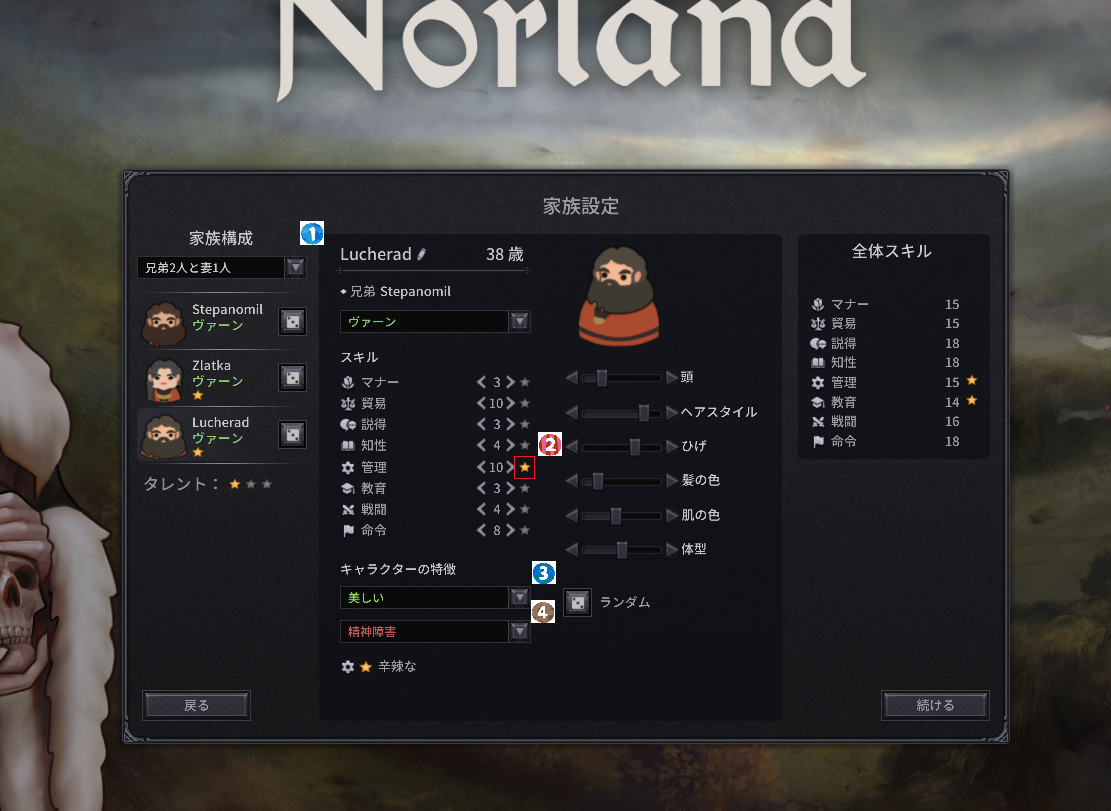Select Zlatka in the family list
The height and width of the screenshot is (811, 1111).
click(205, 378)
